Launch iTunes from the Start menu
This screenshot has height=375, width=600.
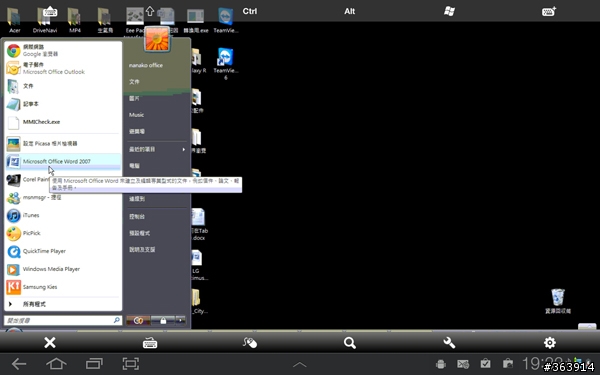point(63,215)
